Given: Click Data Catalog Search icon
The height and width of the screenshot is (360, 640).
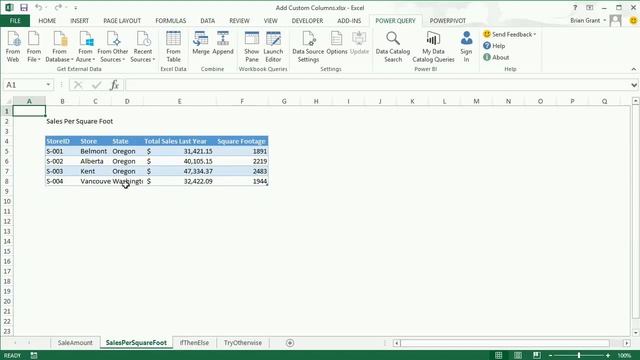Looking at the screenshot, I should pyautogui.click(x=393, y=47).
